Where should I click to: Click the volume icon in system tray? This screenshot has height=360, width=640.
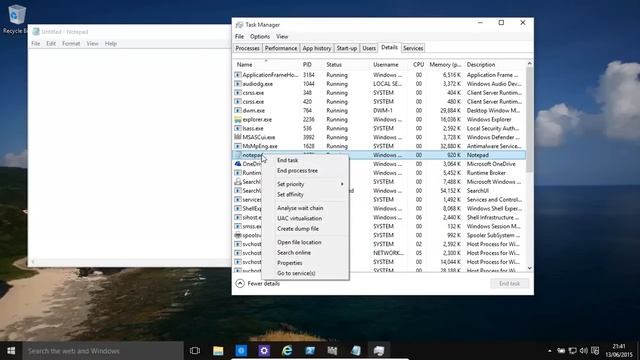tap(584, 351)
